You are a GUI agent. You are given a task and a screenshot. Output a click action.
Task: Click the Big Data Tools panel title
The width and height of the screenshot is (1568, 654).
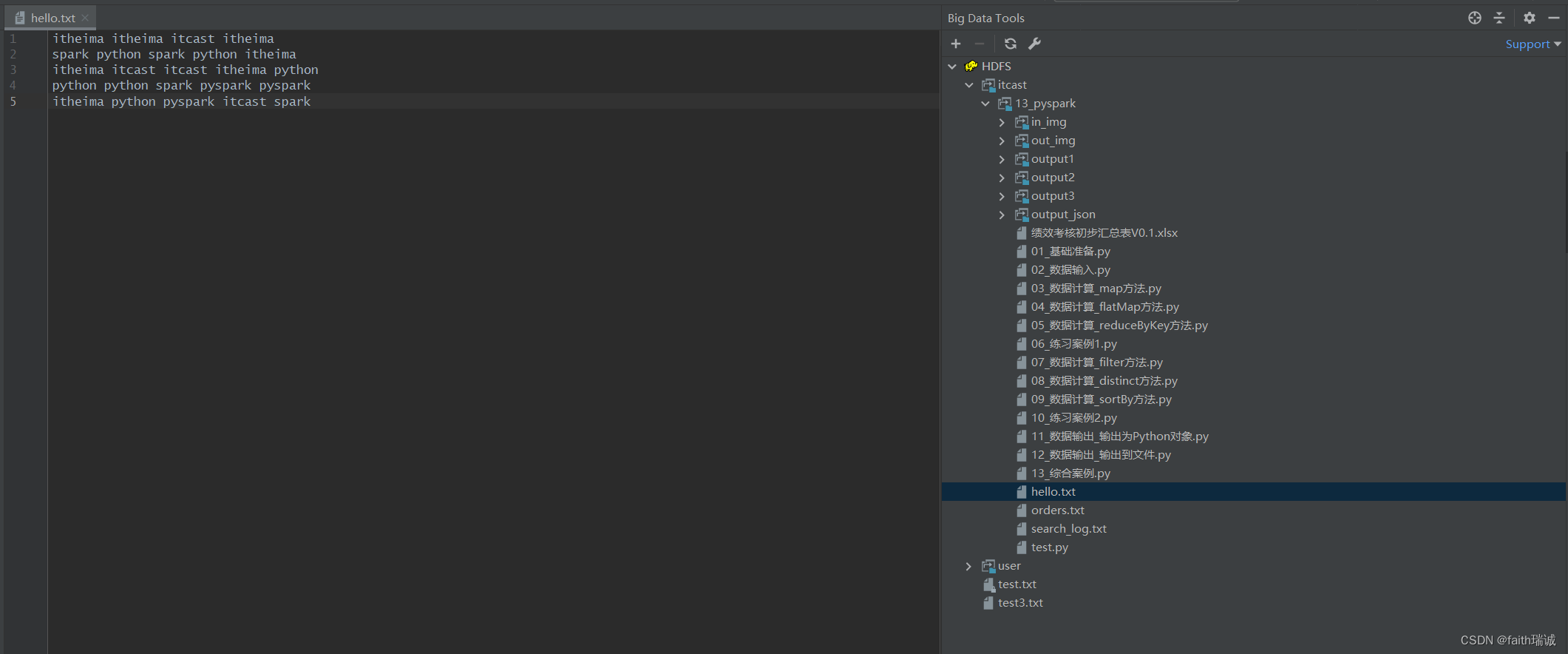coord(986,18)
